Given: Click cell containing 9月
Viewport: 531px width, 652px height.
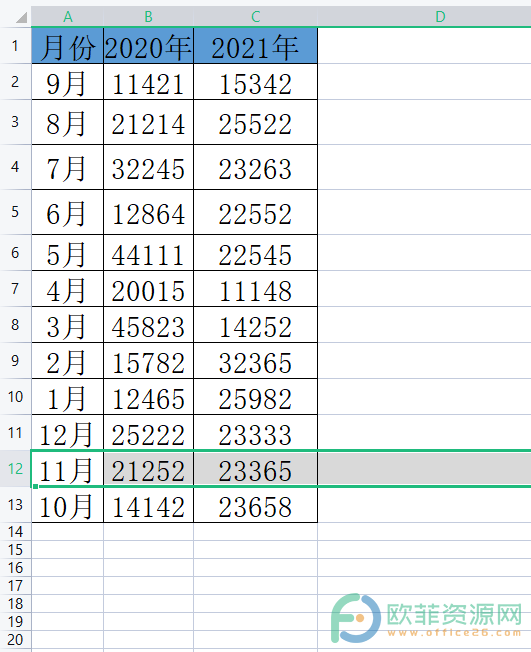Looking at the screenshot, I should tap(67, 82).
